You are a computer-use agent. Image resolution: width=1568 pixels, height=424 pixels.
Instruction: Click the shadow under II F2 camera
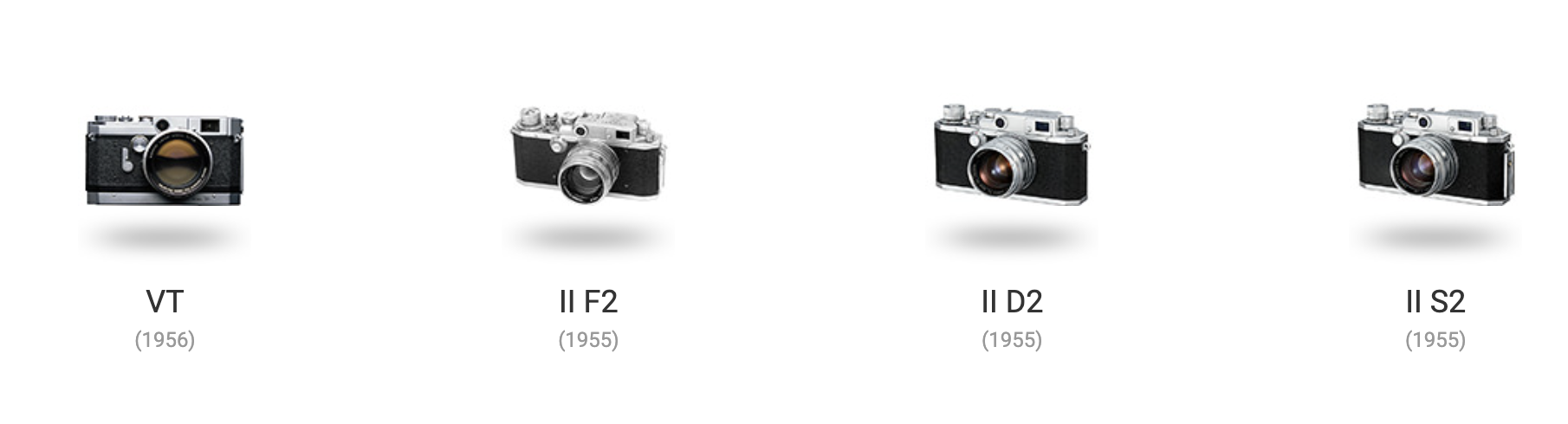(x=588, y=235)
